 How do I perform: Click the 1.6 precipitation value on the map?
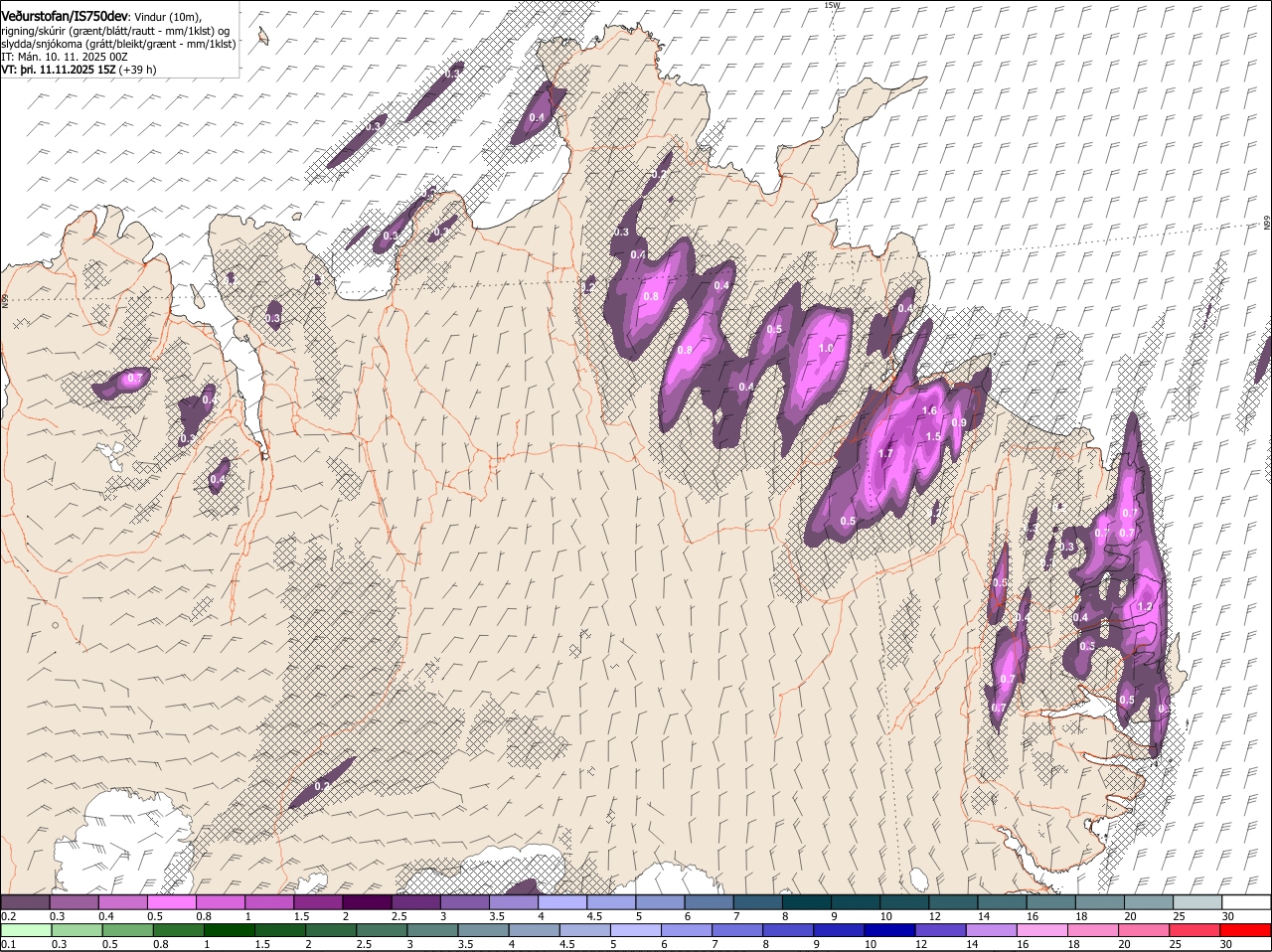pos(930,410)
